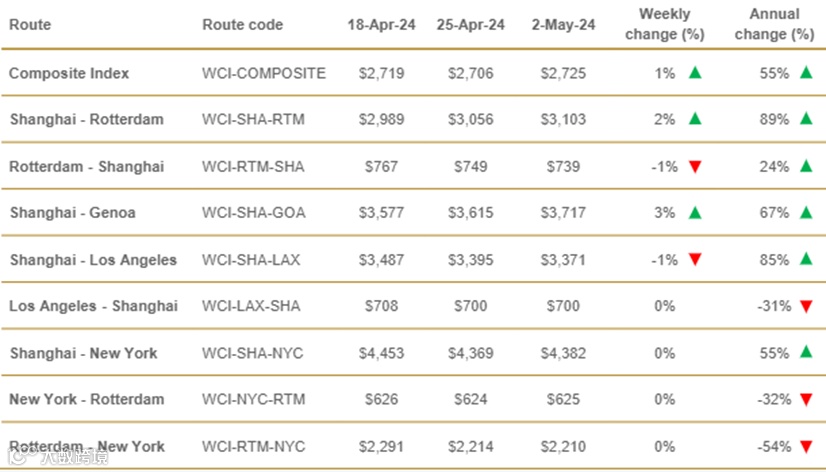The width and height of the screenshot is (826, 472).
Task: Click the green annual arrow for Shanghai - New York
Action: click(806, 352)
